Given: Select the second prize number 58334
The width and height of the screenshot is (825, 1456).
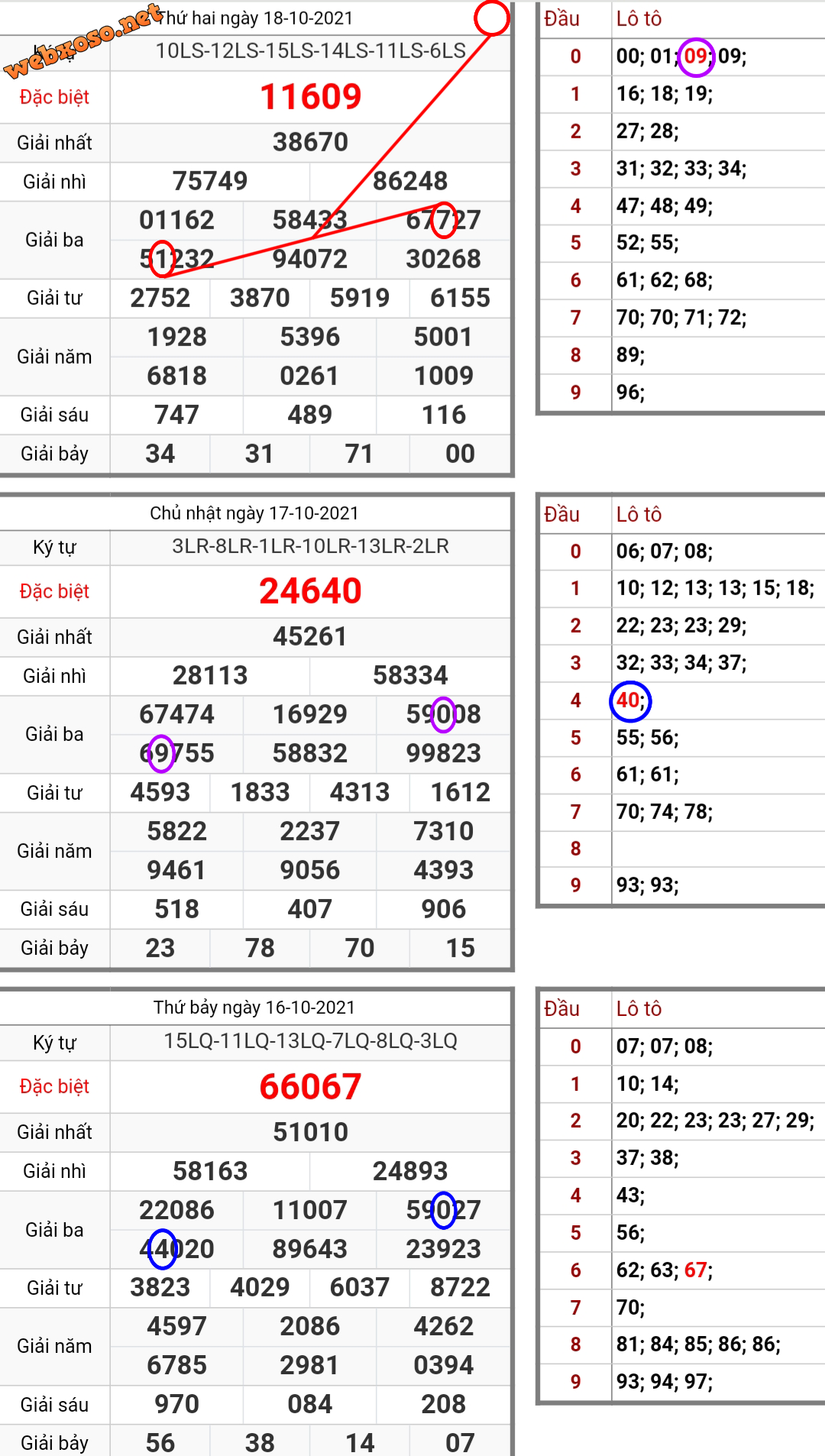Looking at the screenshot, I should pos(410,675).
